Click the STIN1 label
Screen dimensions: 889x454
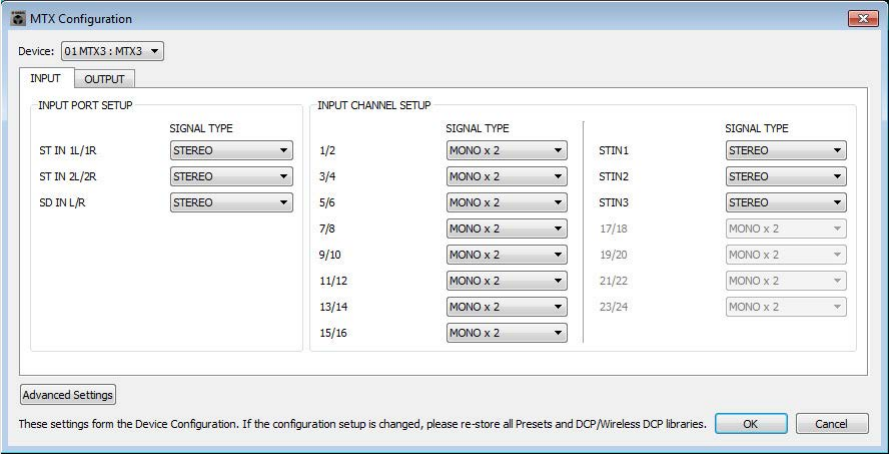[613, 151]
